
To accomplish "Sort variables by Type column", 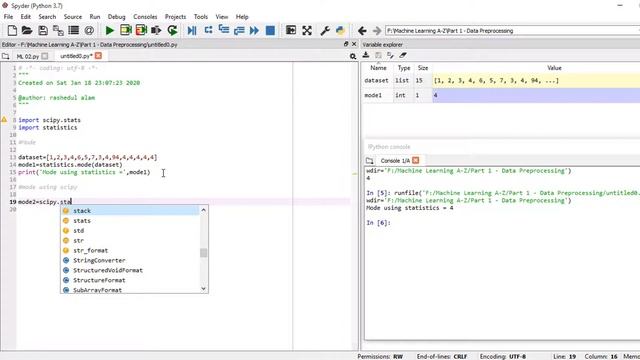I will 404,68.
